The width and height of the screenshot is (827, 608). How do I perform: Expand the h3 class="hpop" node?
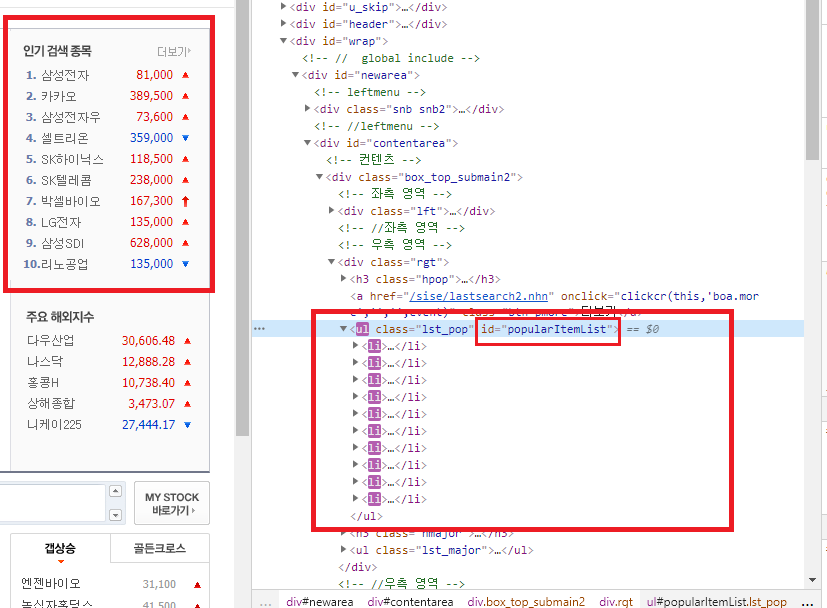[x=343, y=278]
